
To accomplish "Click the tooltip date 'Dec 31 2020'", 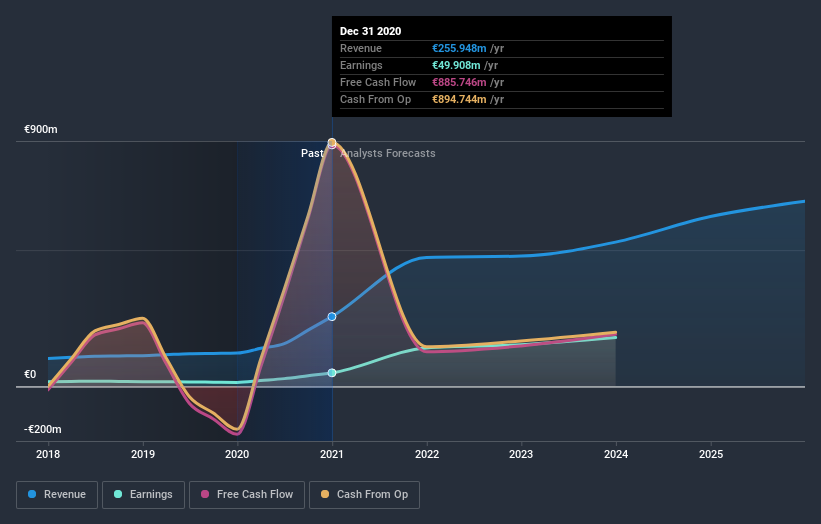I will click(x=371, y=31).
